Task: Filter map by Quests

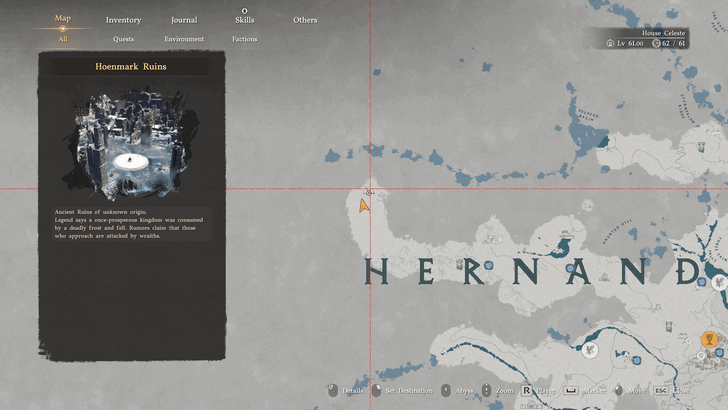Action: [x=123, y=39]
